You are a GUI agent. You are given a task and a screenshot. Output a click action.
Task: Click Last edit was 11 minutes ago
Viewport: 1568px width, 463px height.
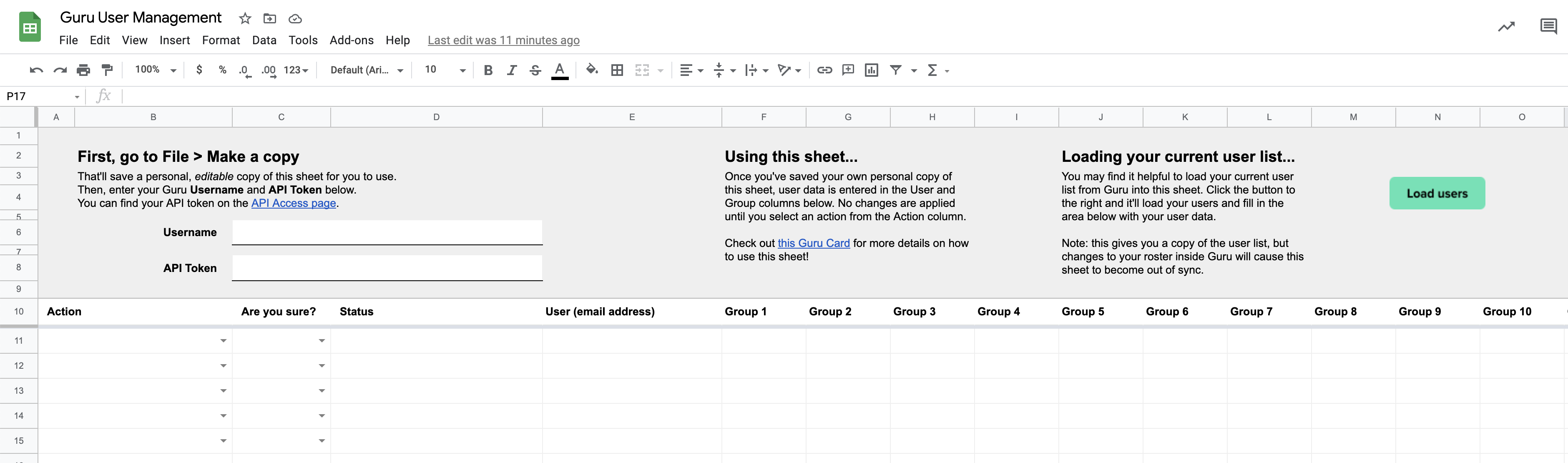point(503,40)
